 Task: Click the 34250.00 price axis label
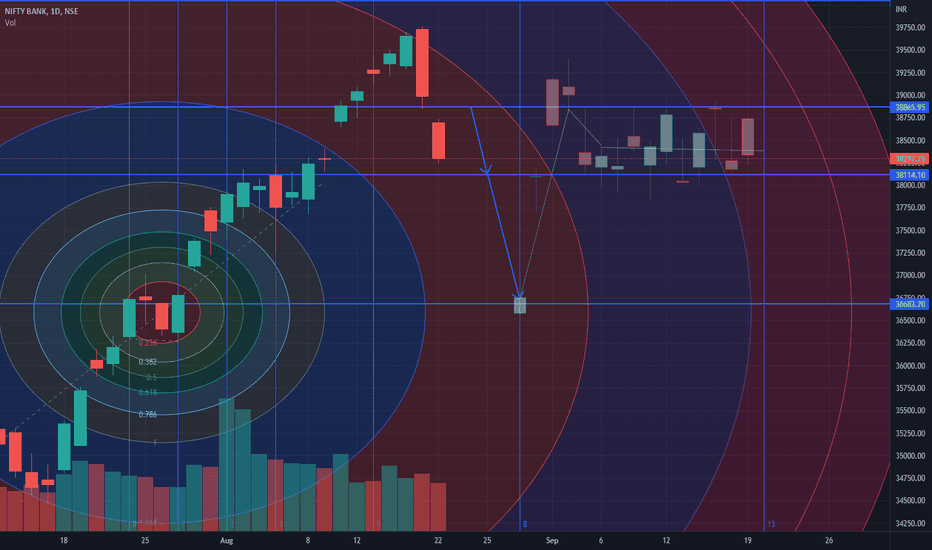[x=910, y=524]
